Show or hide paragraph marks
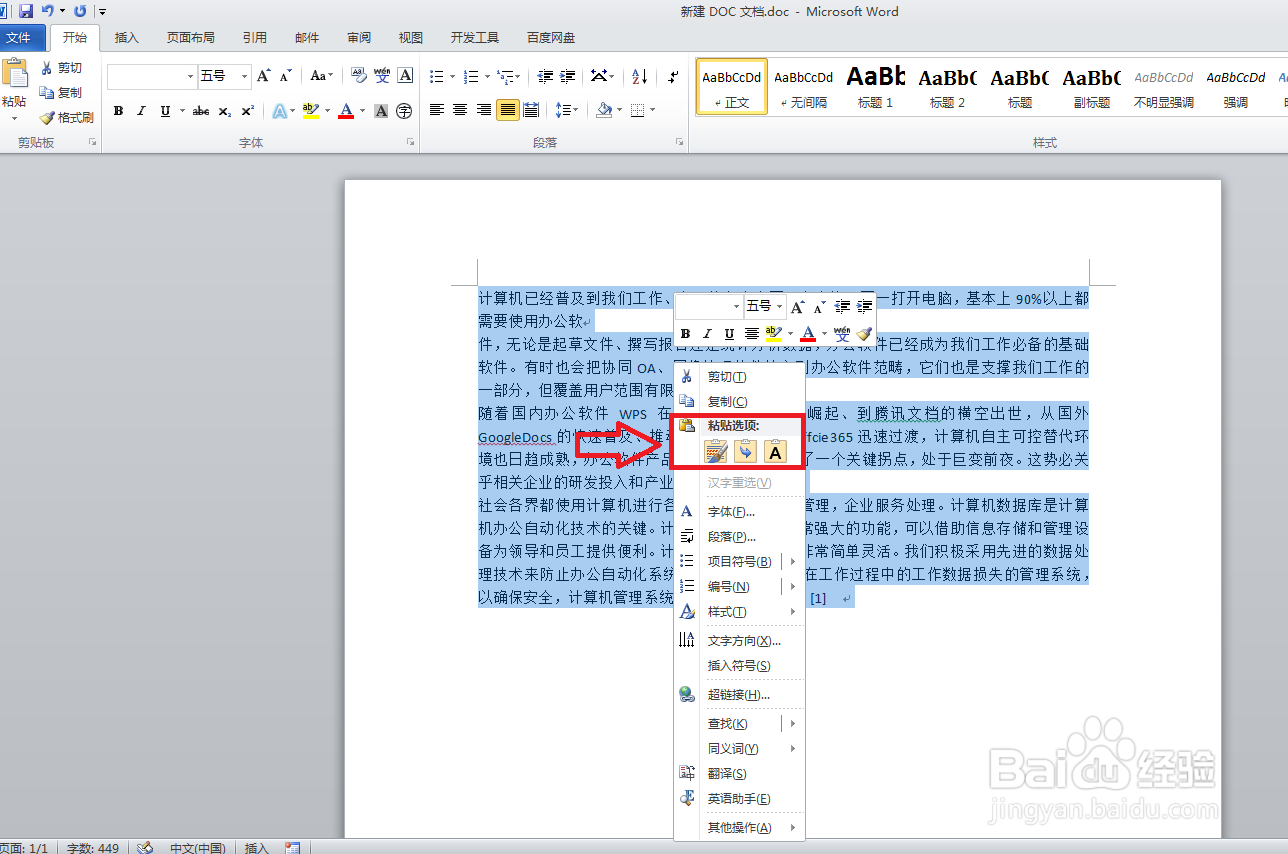Image resolution: width=1288 pixels, height=854 pixels. coord(673,76)
